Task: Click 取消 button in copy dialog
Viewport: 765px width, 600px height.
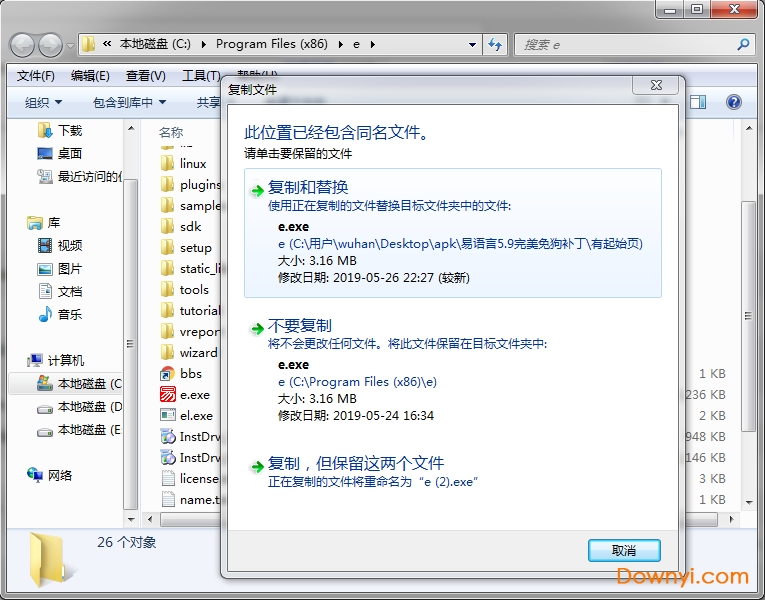Action: tap(624, 551)
